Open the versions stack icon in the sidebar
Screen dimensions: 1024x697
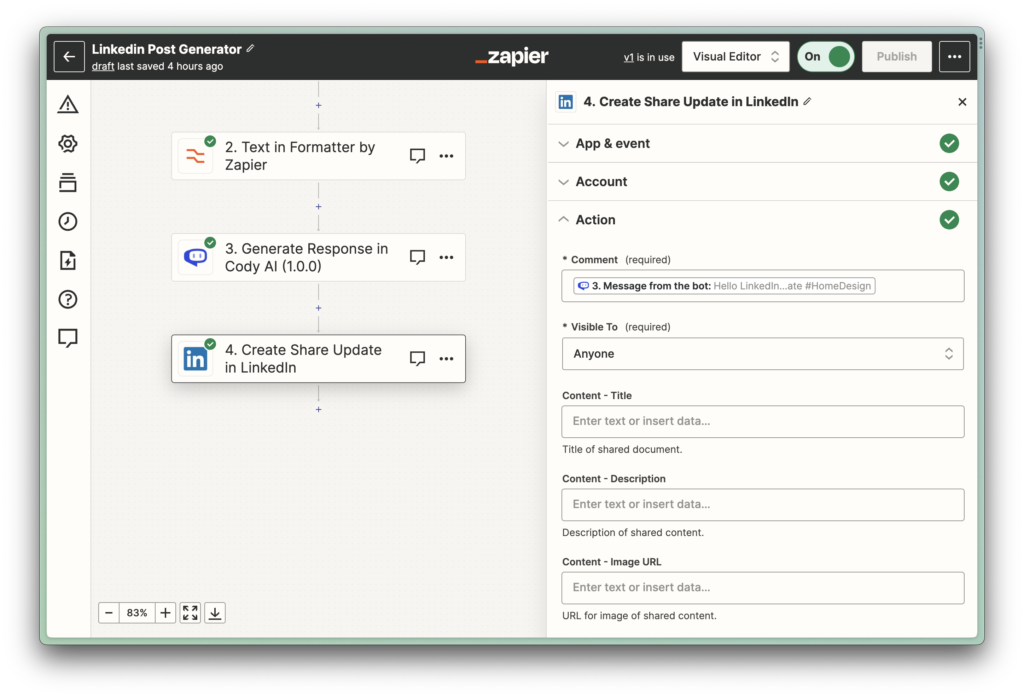68,182
